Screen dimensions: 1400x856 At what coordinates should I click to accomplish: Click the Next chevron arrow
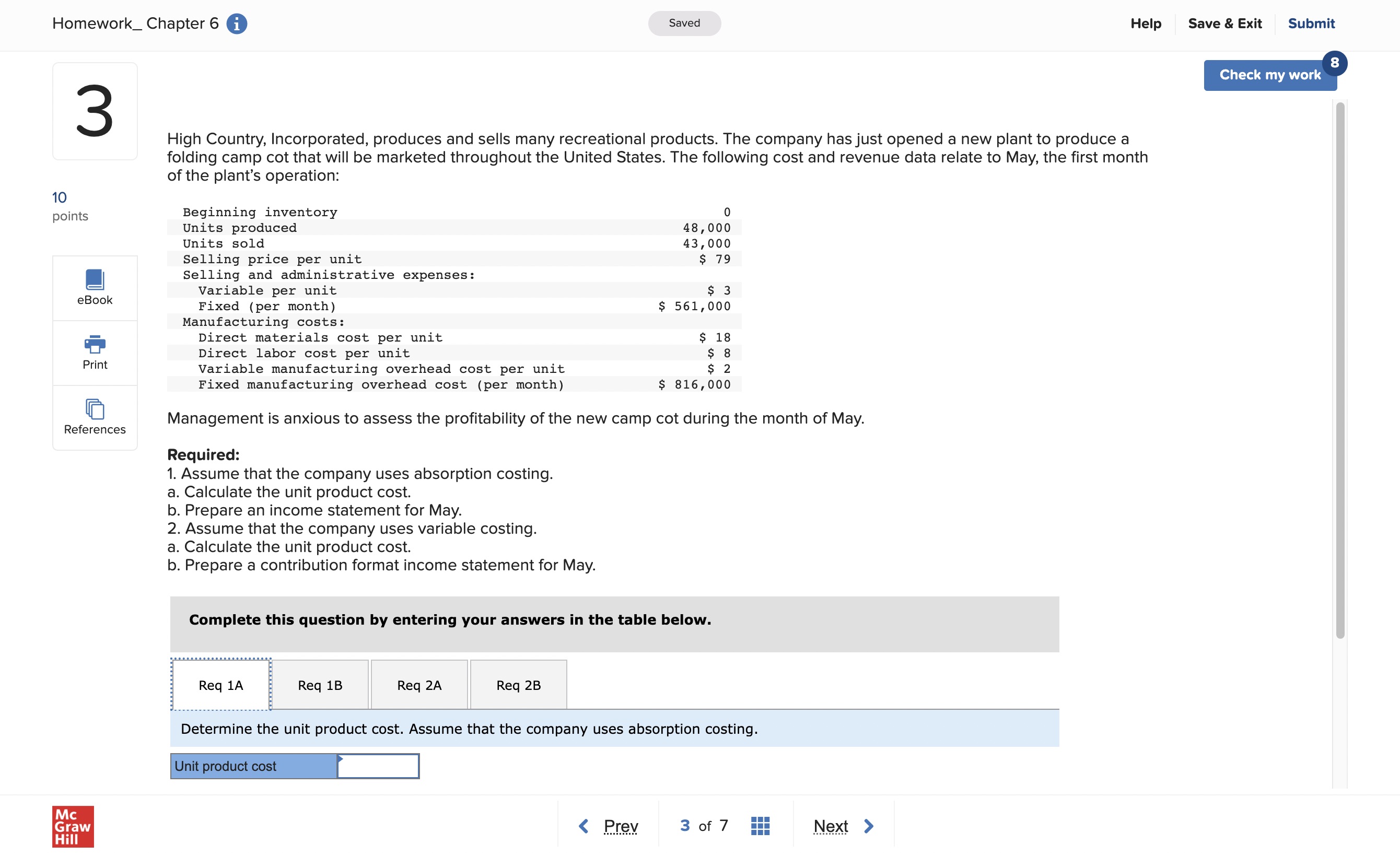[868, 825]
